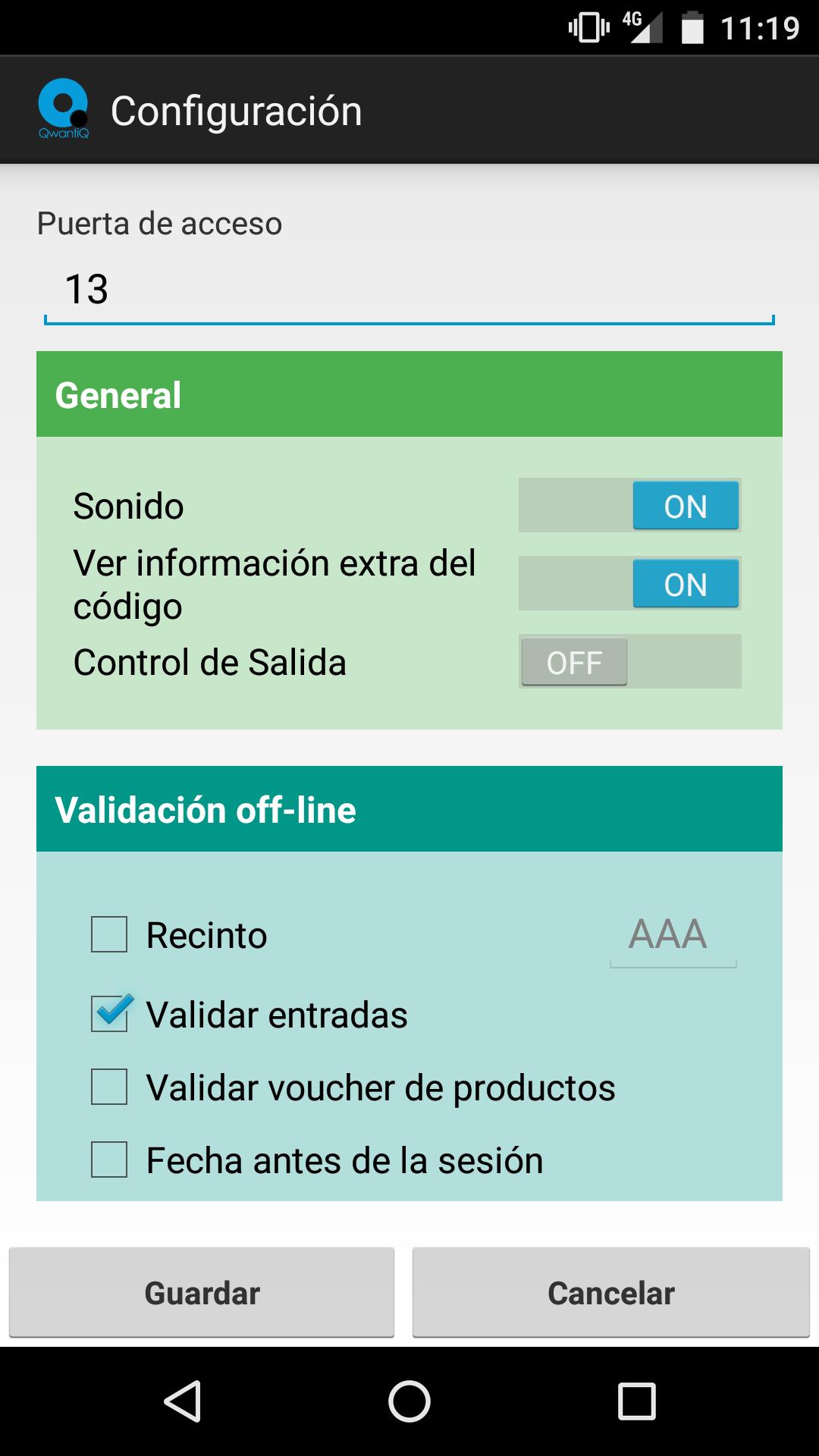Tap the Validación off-line section header
The width and height of the screenshot is (819, 1456).
tap(409, 809)
